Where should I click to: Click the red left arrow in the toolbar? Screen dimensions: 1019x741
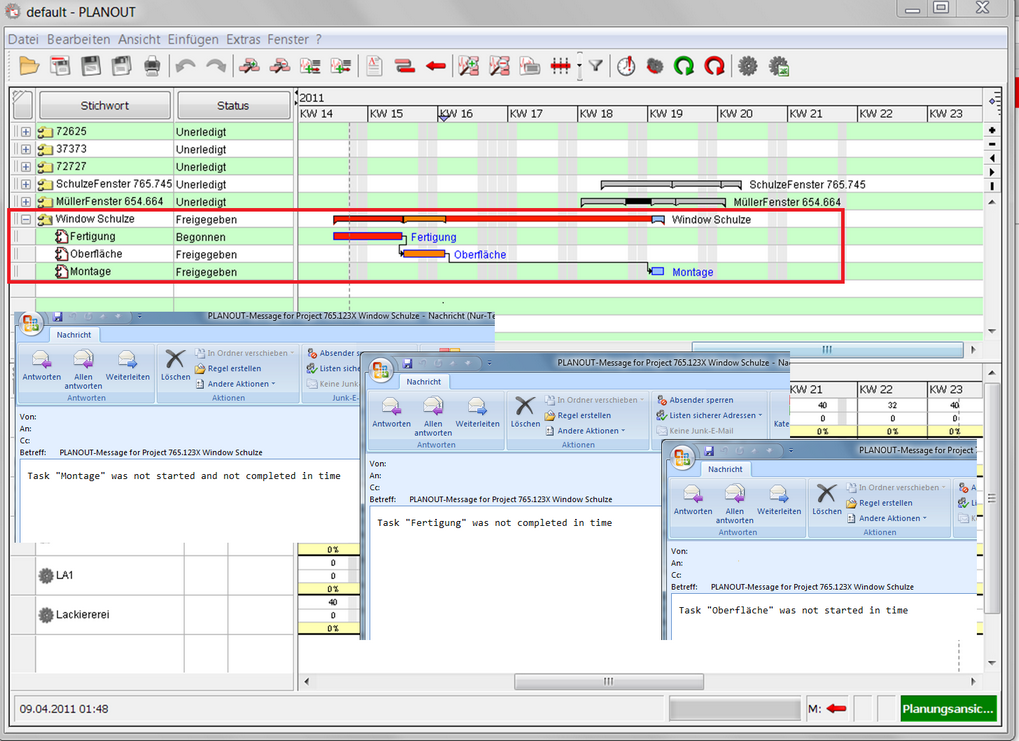coord(435,66)
